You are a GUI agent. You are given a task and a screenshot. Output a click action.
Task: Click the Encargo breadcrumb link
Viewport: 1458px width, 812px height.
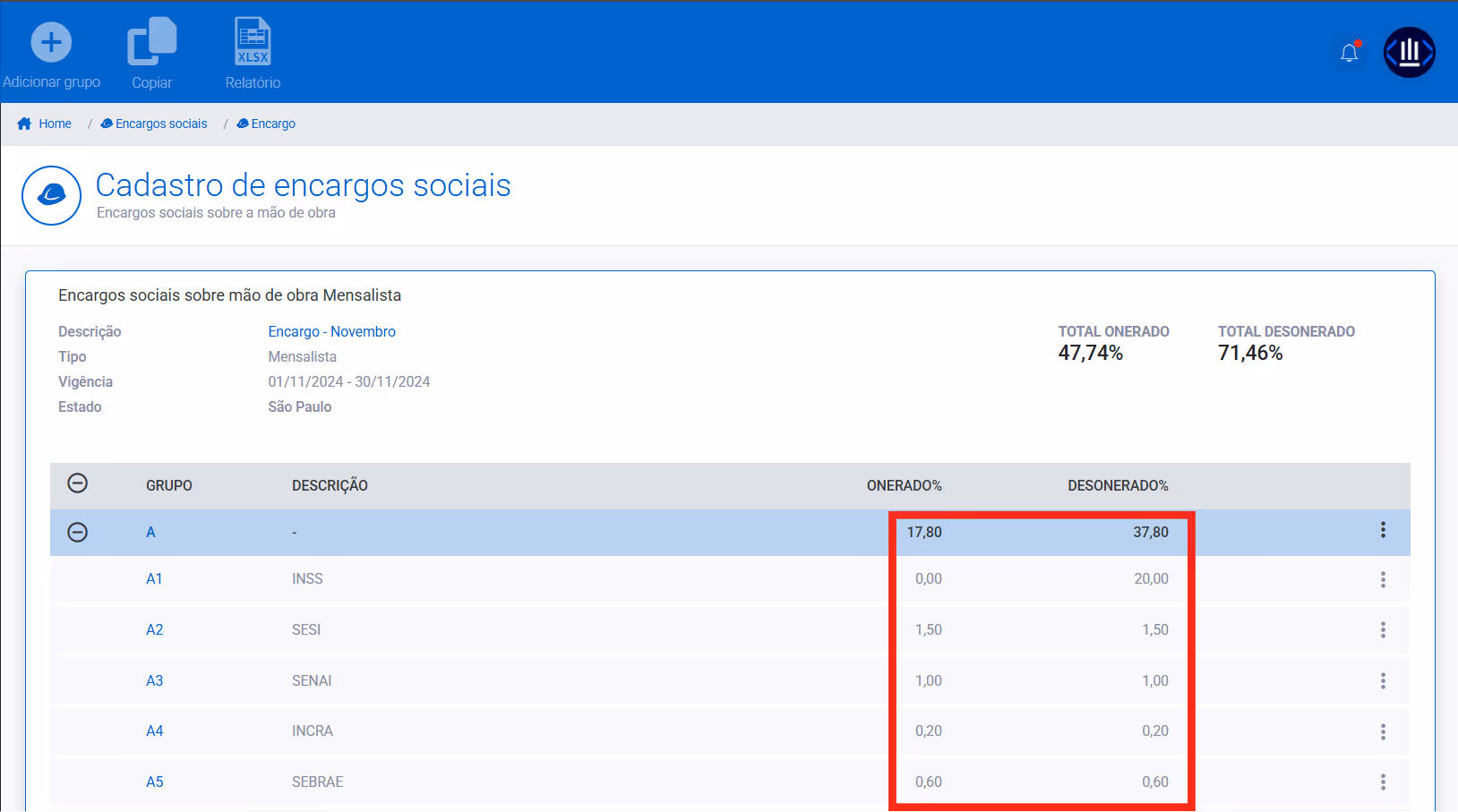point(273,124)
